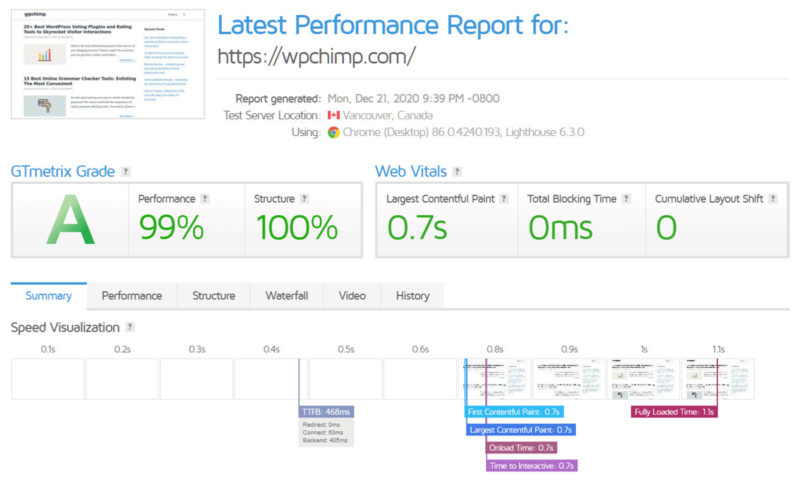Click the 99% Performance score
The image size is (800, 480).
click(171, 228)
